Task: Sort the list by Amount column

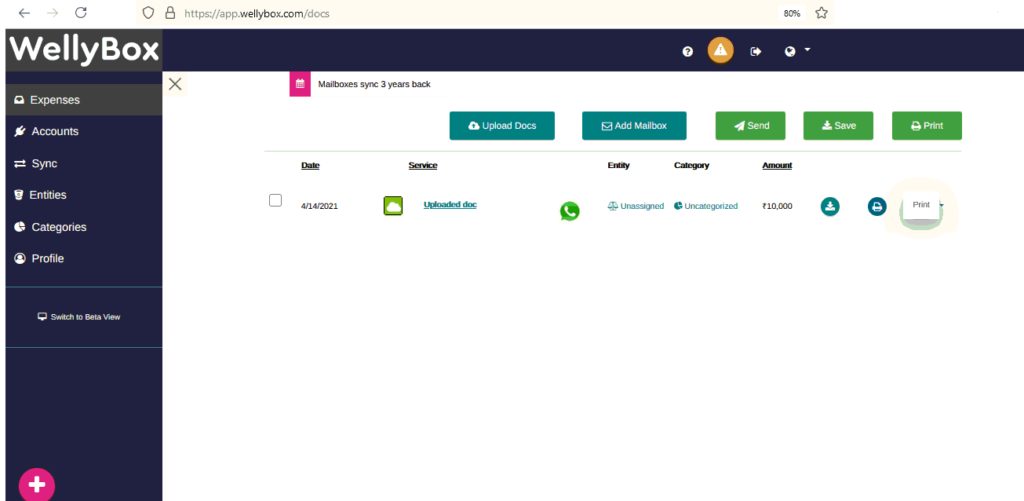Action: click(x=777, y=165)
